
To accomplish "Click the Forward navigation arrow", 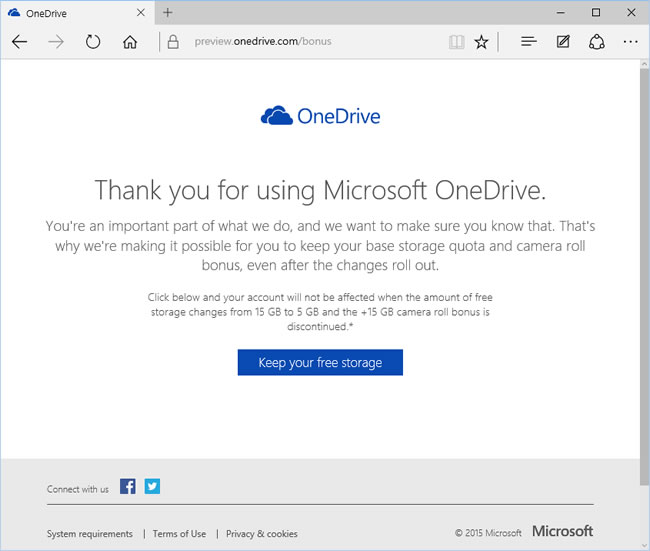I will pos(56,42).
